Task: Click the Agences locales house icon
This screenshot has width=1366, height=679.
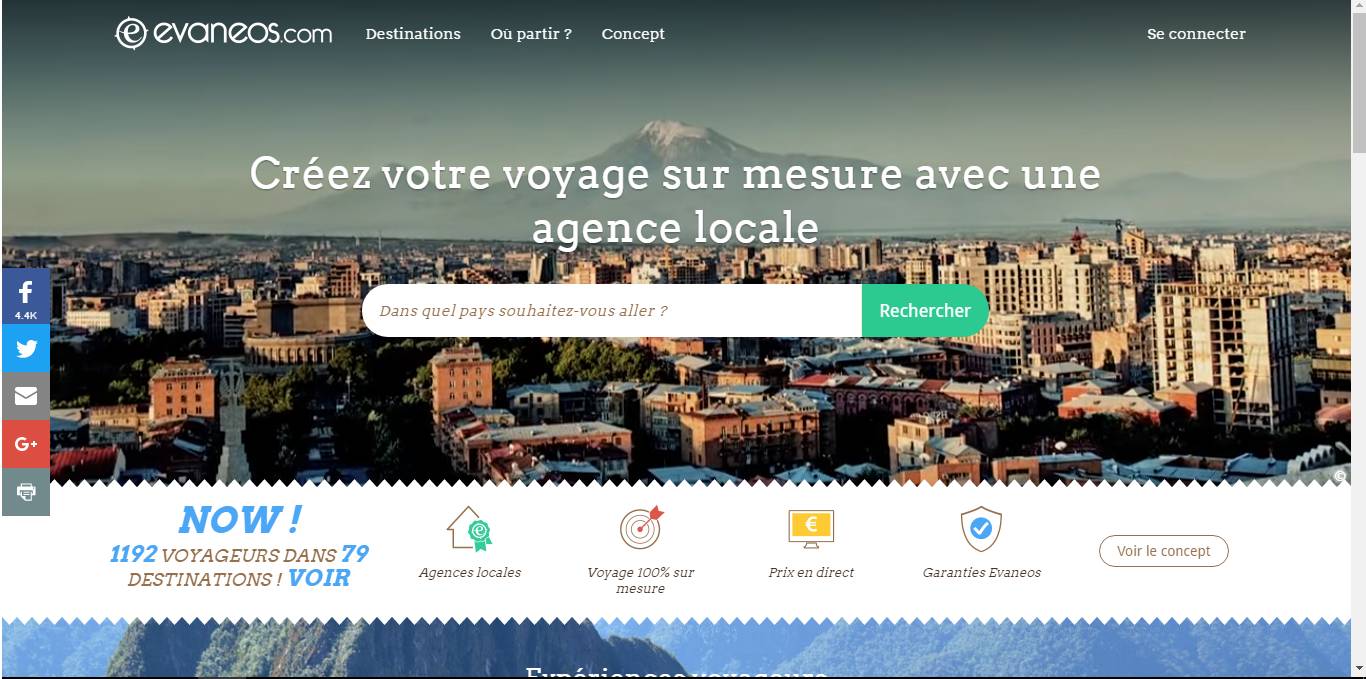Action: [469, 529]
